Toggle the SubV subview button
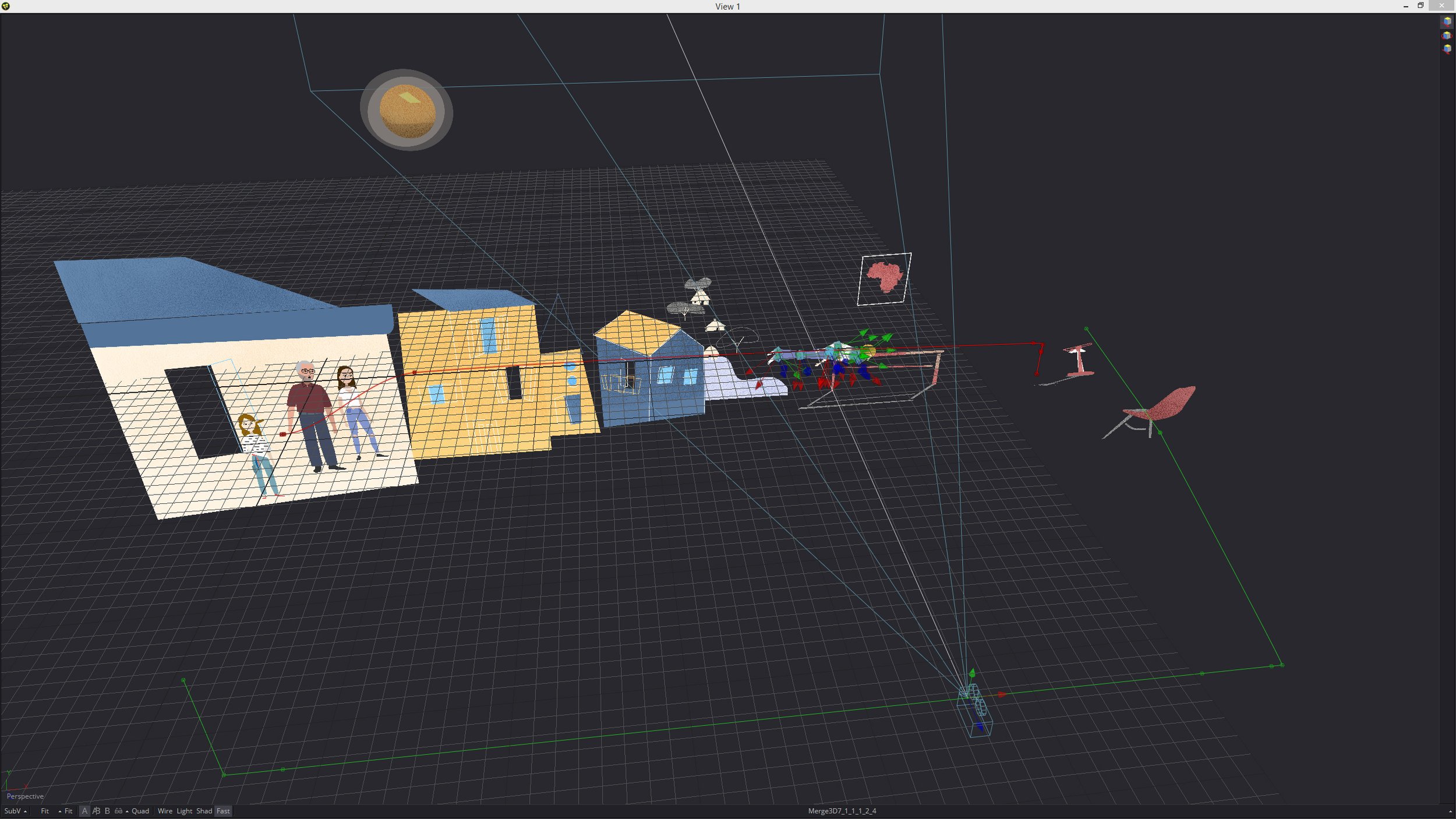The height and width of the screenshot is (819, 1456). (12, 811)
